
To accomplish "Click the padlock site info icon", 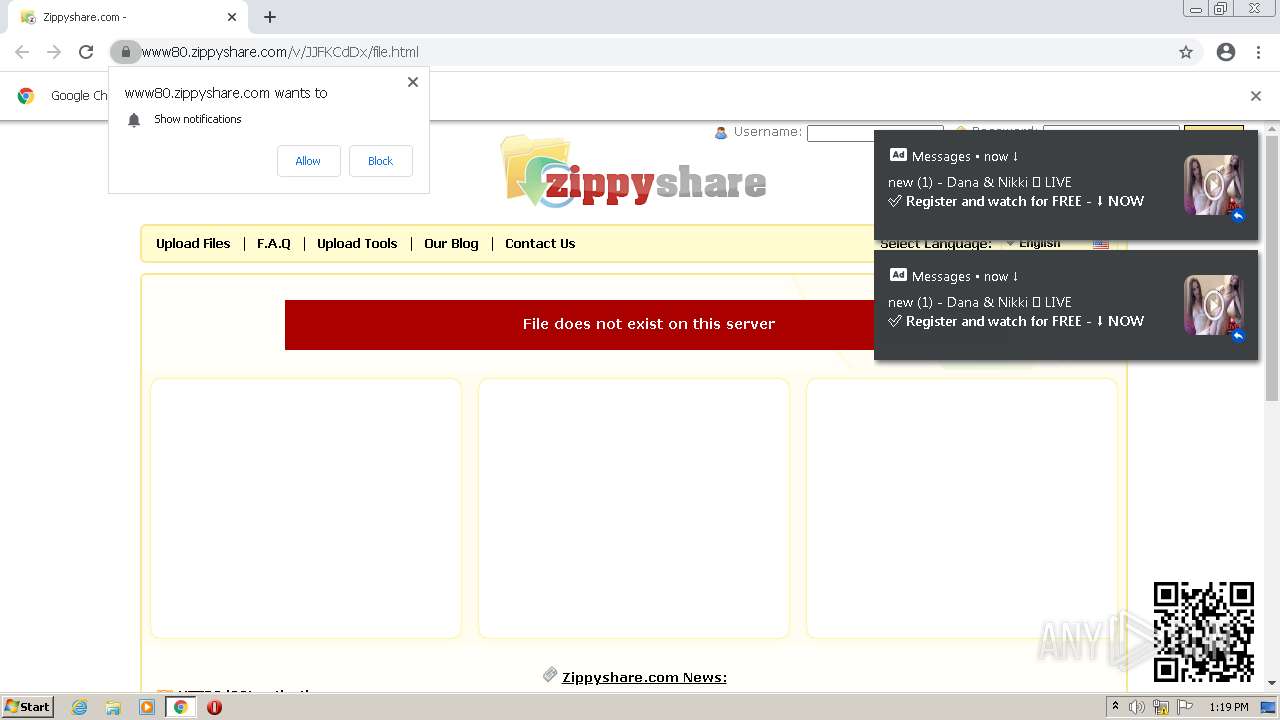I will pyautogui.click(x=125, y=52).
